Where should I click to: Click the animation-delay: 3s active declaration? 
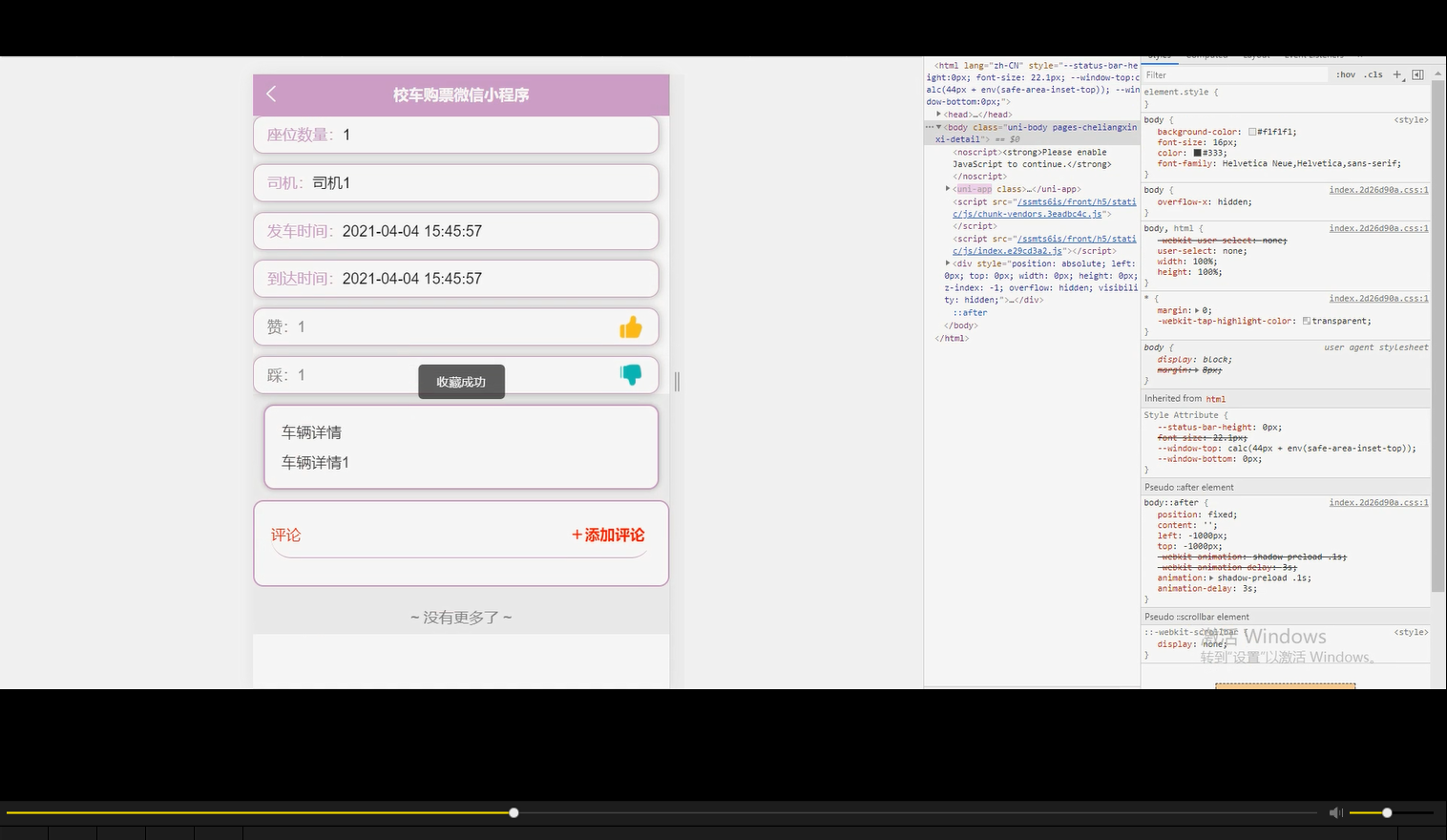(1205, 588)
